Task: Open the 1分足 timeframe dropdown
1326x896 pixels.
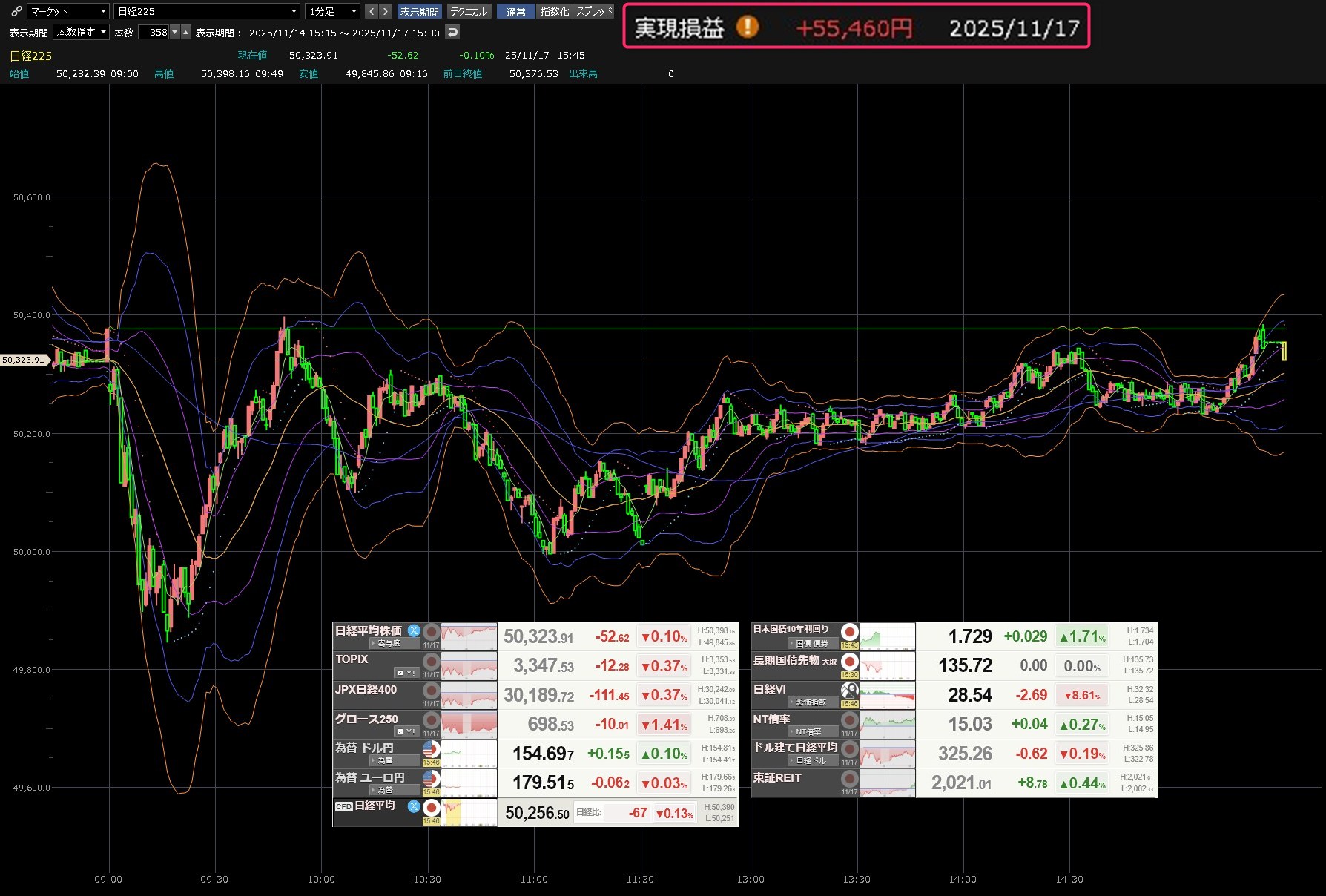Action: click(x=332, y=11)
